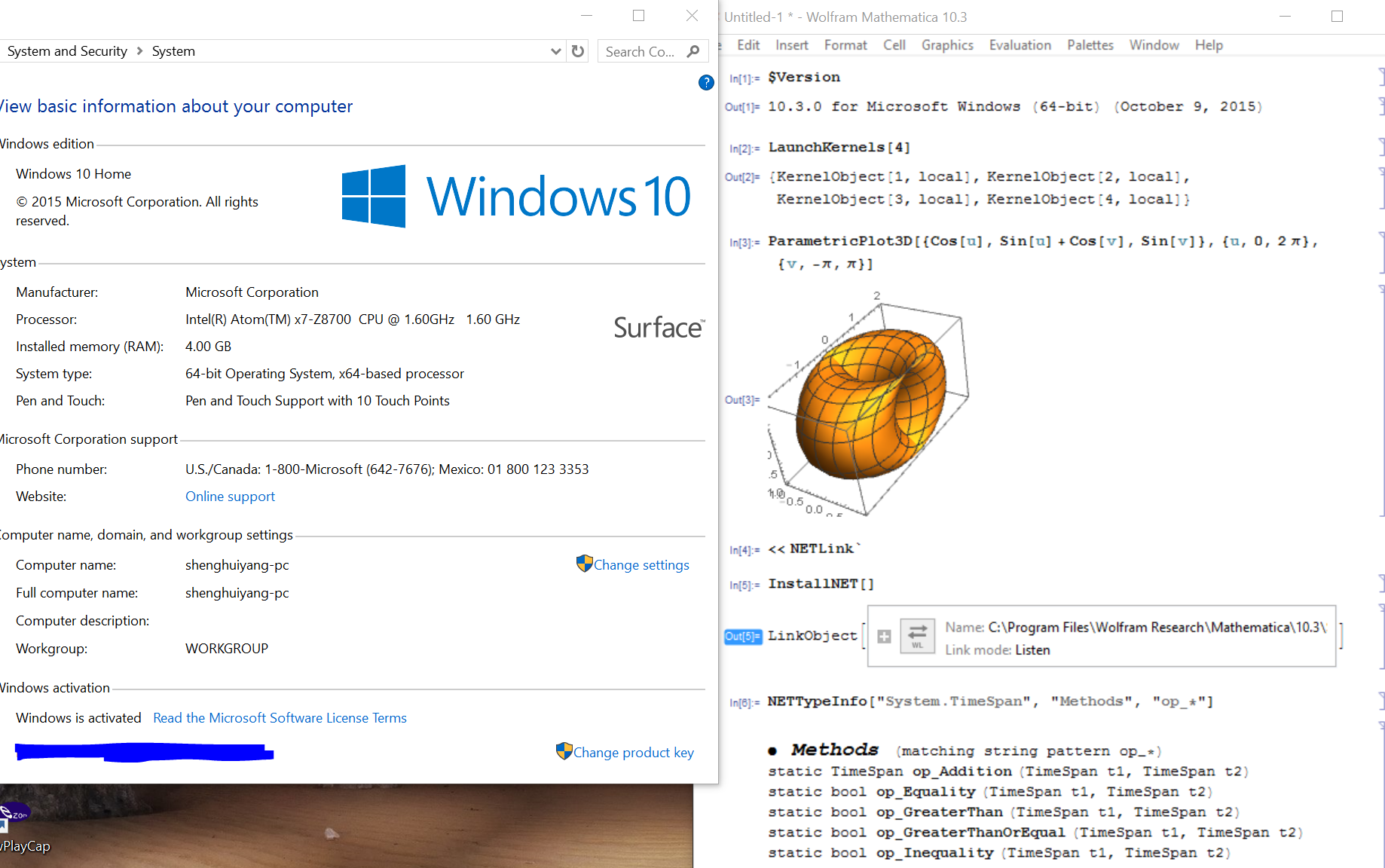Click the search magnifier icon in Control Panel
This screenshot has height=868, width=1385.
693,51
